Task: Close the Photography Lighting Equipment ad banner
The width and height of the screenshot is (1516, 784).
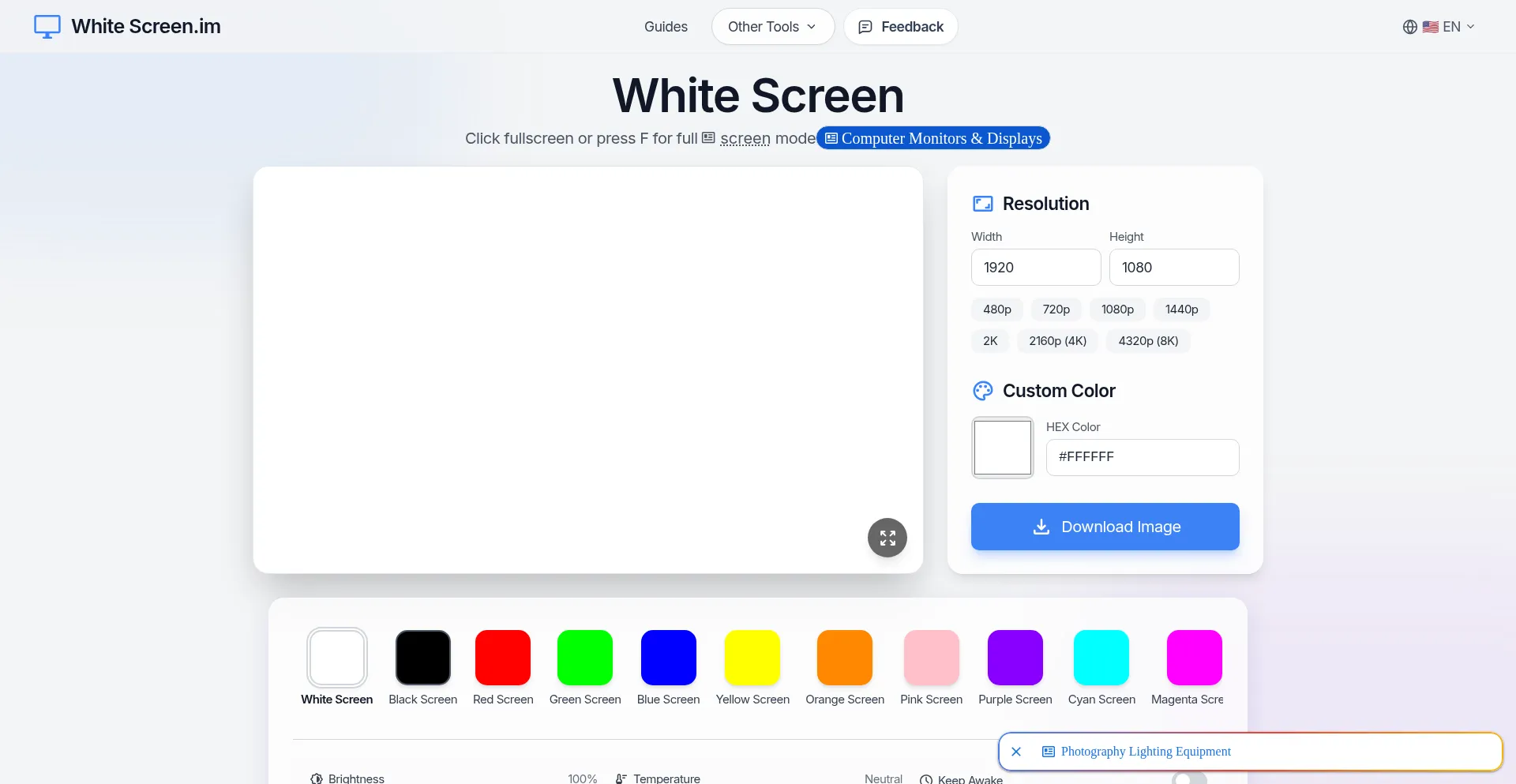Action: (1016, 752)
